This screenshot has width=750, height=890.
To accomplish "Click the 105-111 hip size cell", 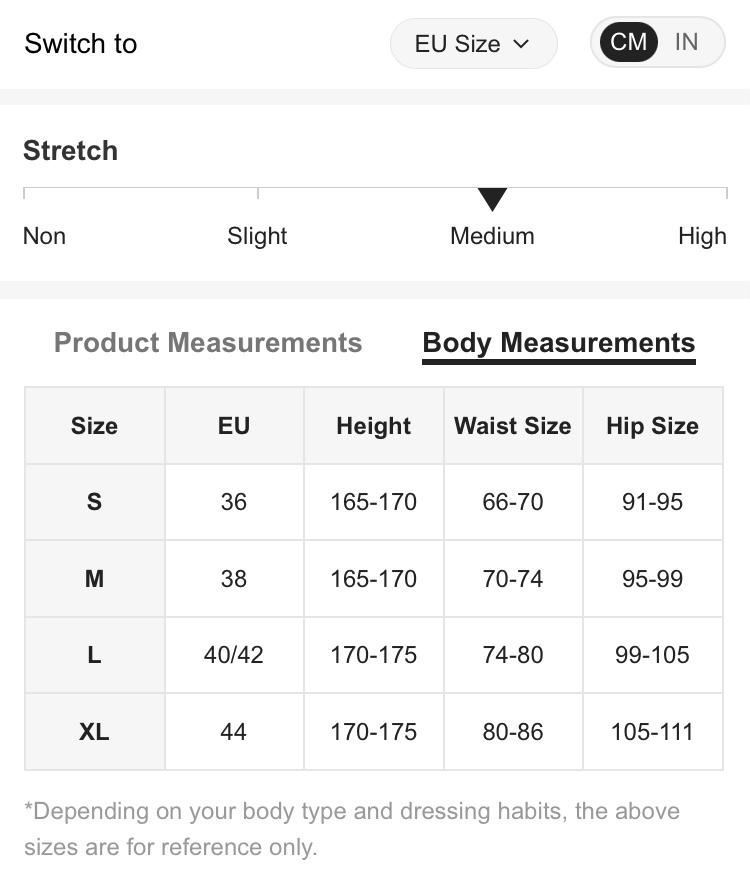I will coord(652,732).
